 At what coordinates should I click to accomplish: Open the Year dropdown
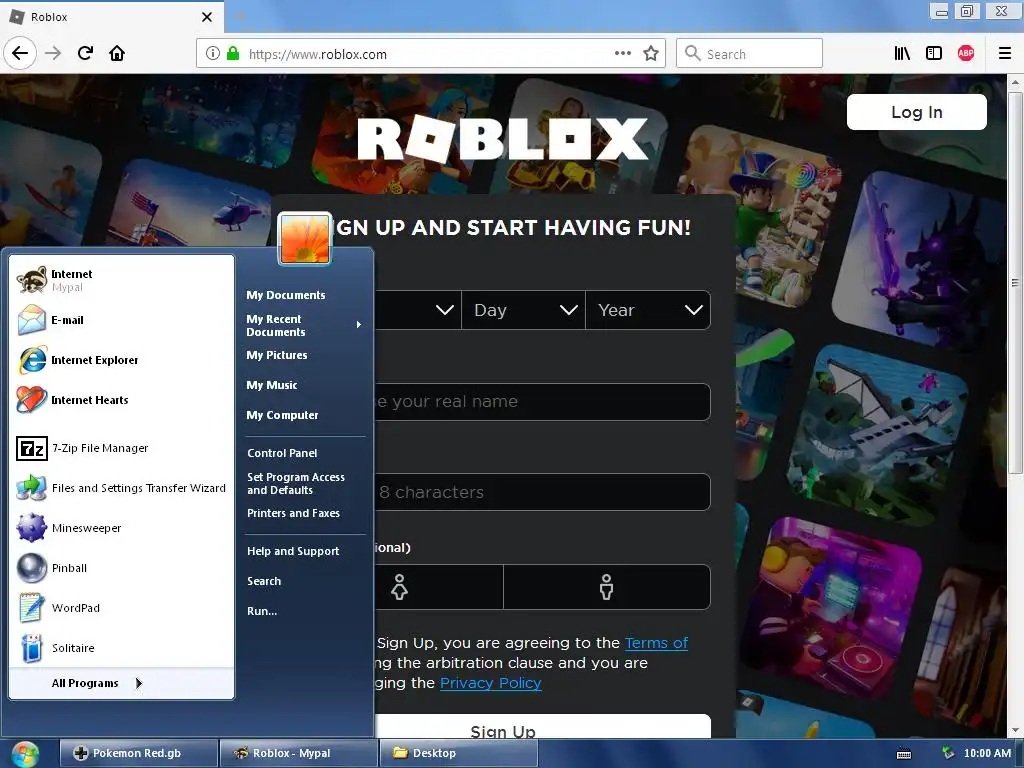(x=648, y=310)
